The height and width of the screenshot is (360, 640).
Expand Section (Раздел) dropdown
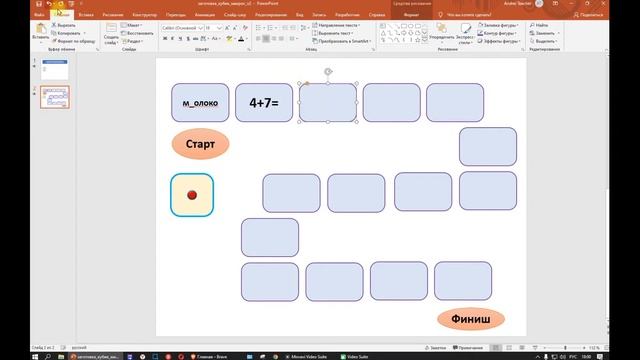(x=132, y=41)
